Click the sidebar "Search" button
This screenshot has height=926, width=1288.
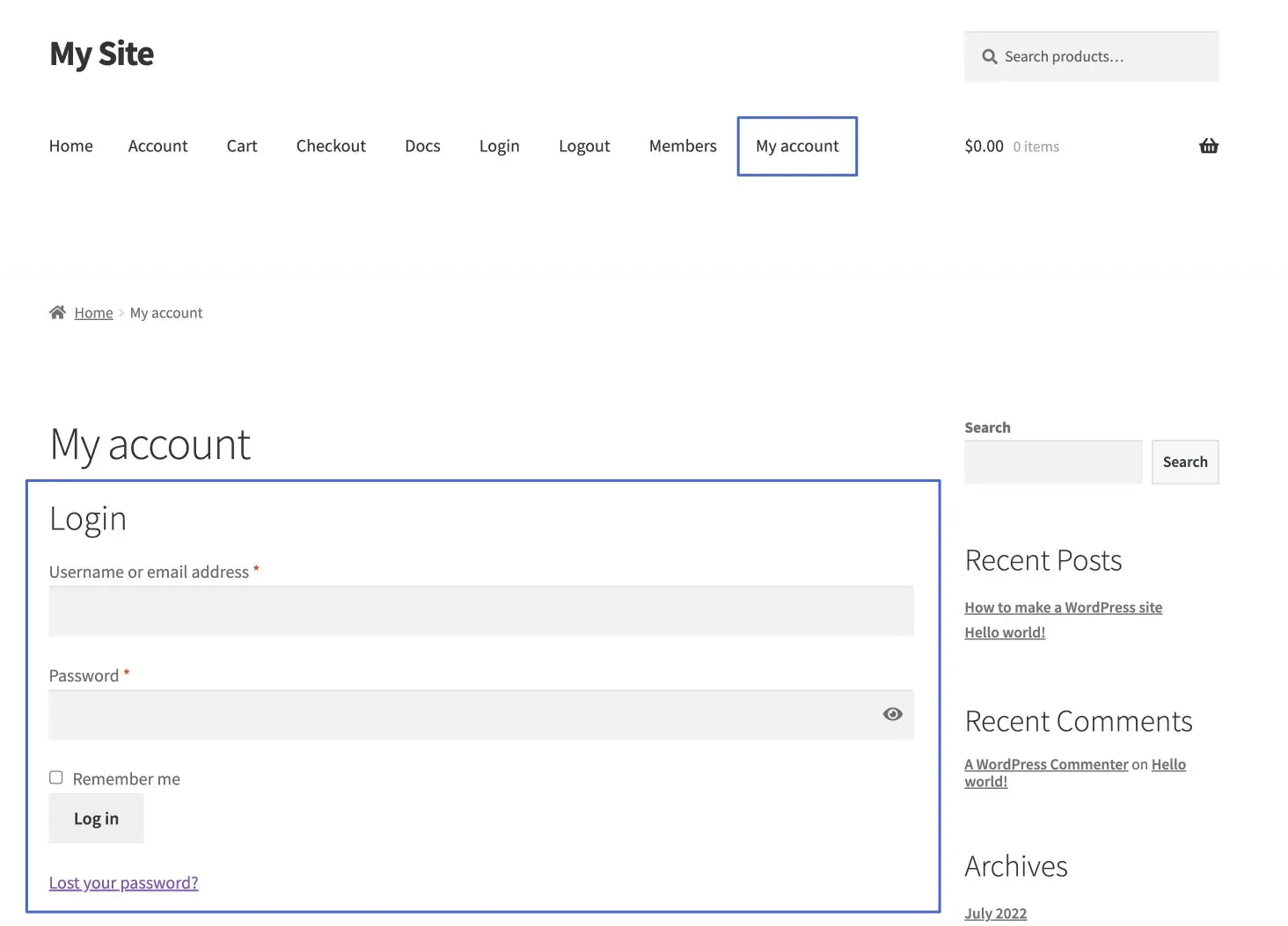point(1184,461)
